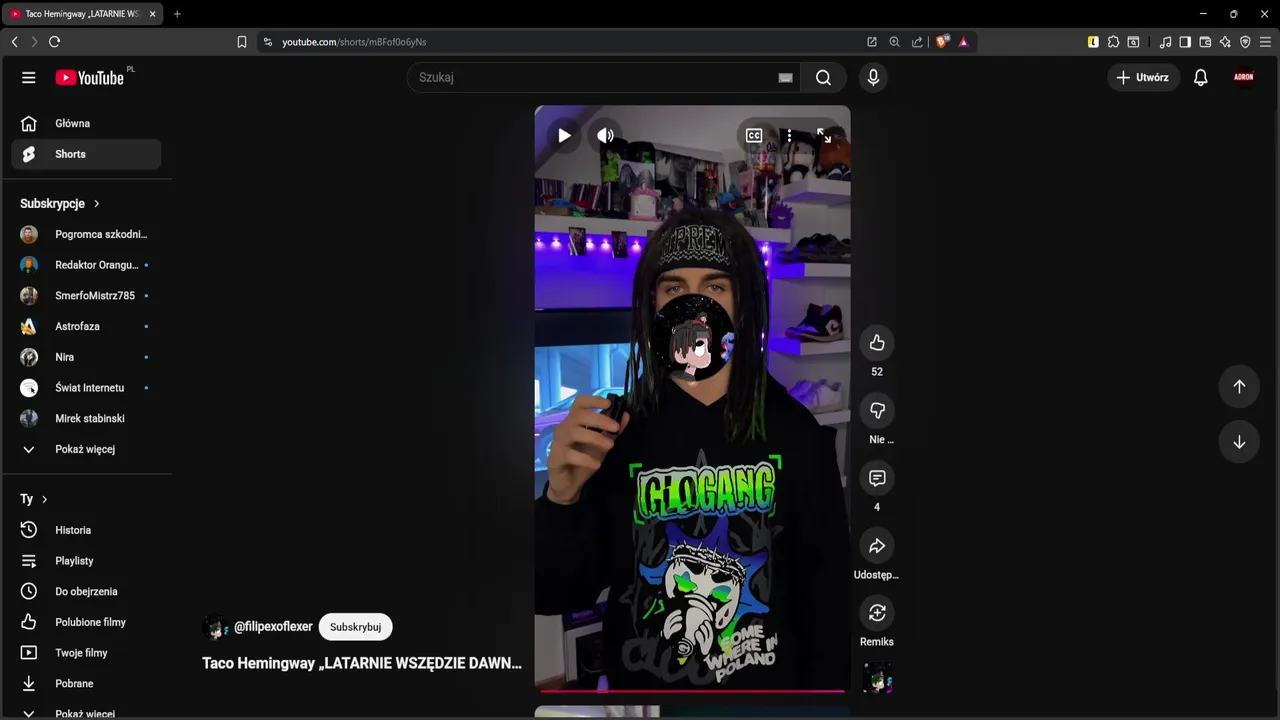Screen dimensions: 1280x720
Task: Open Pobrane downloads
Action: point(86,684)
